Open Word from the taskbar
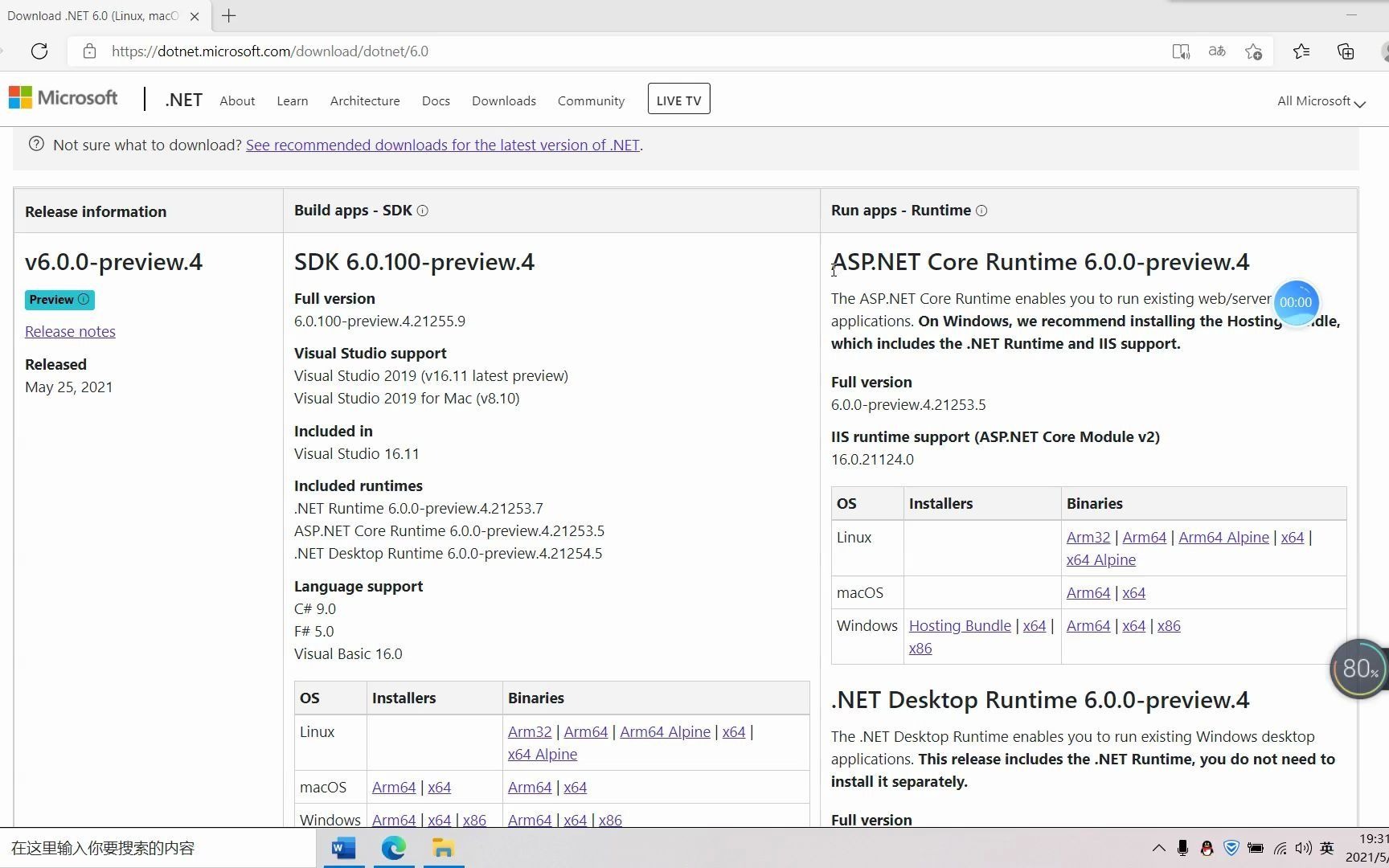This screenshot has height=868, width=1389. 344,848
